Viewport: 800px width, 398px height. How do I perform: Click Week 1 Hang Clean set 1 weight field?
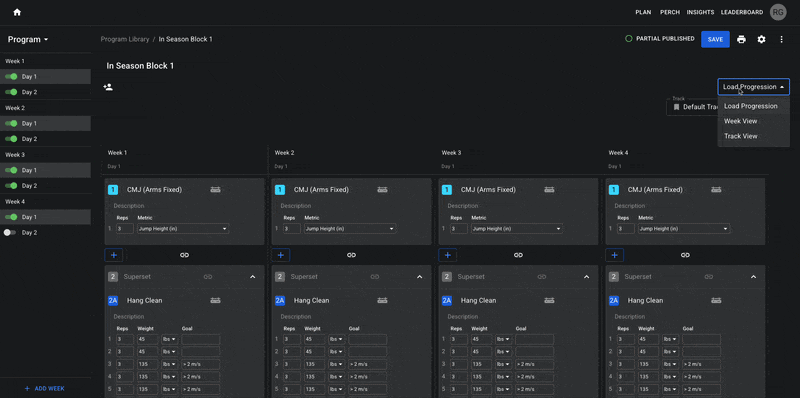point(147,339)
